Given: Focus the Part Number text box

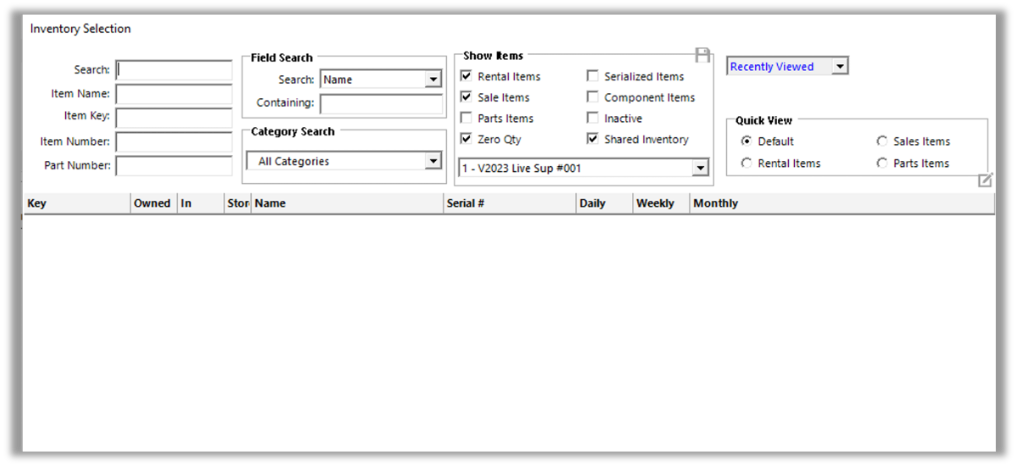Looking at the screenshot, I should click(x=174, y=166).
